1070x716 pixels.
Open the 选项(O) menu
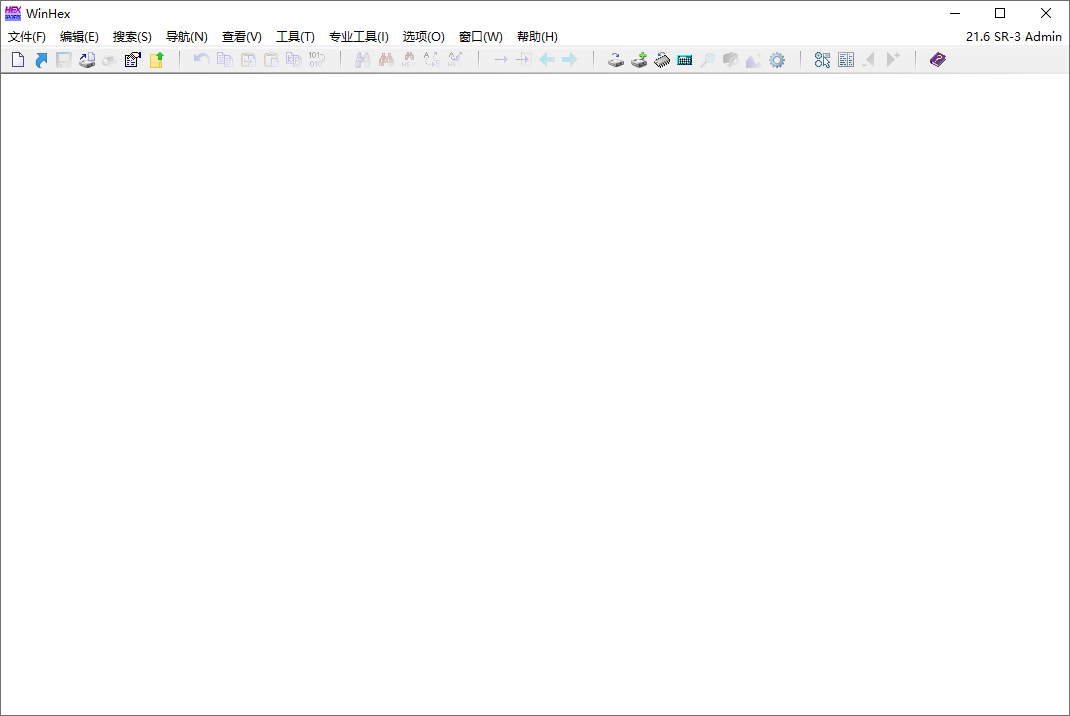tap(423, 36)
